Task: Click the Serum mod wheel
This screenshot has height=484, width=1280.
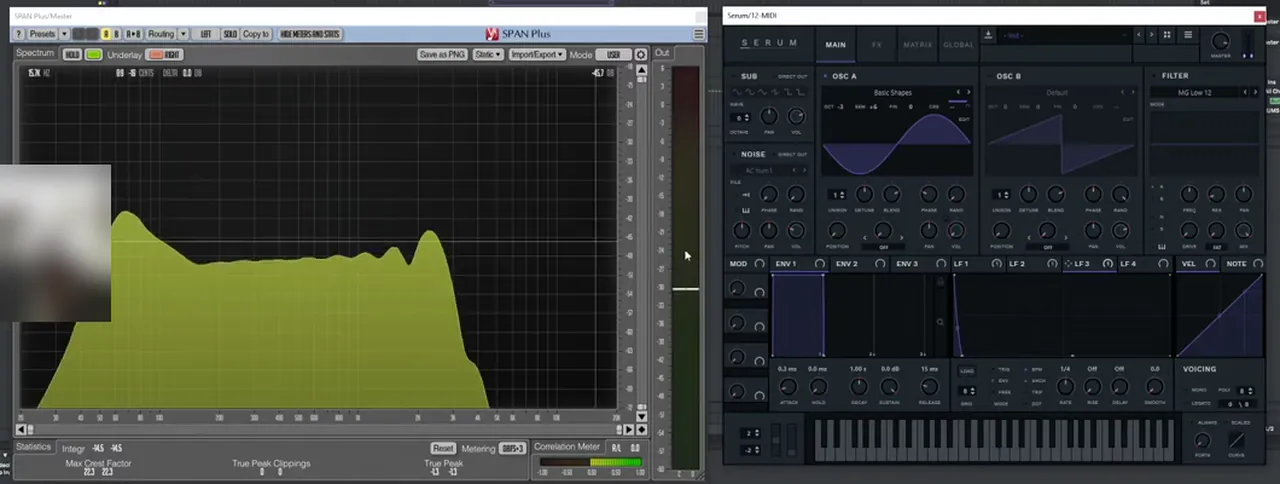Action: 794,440
